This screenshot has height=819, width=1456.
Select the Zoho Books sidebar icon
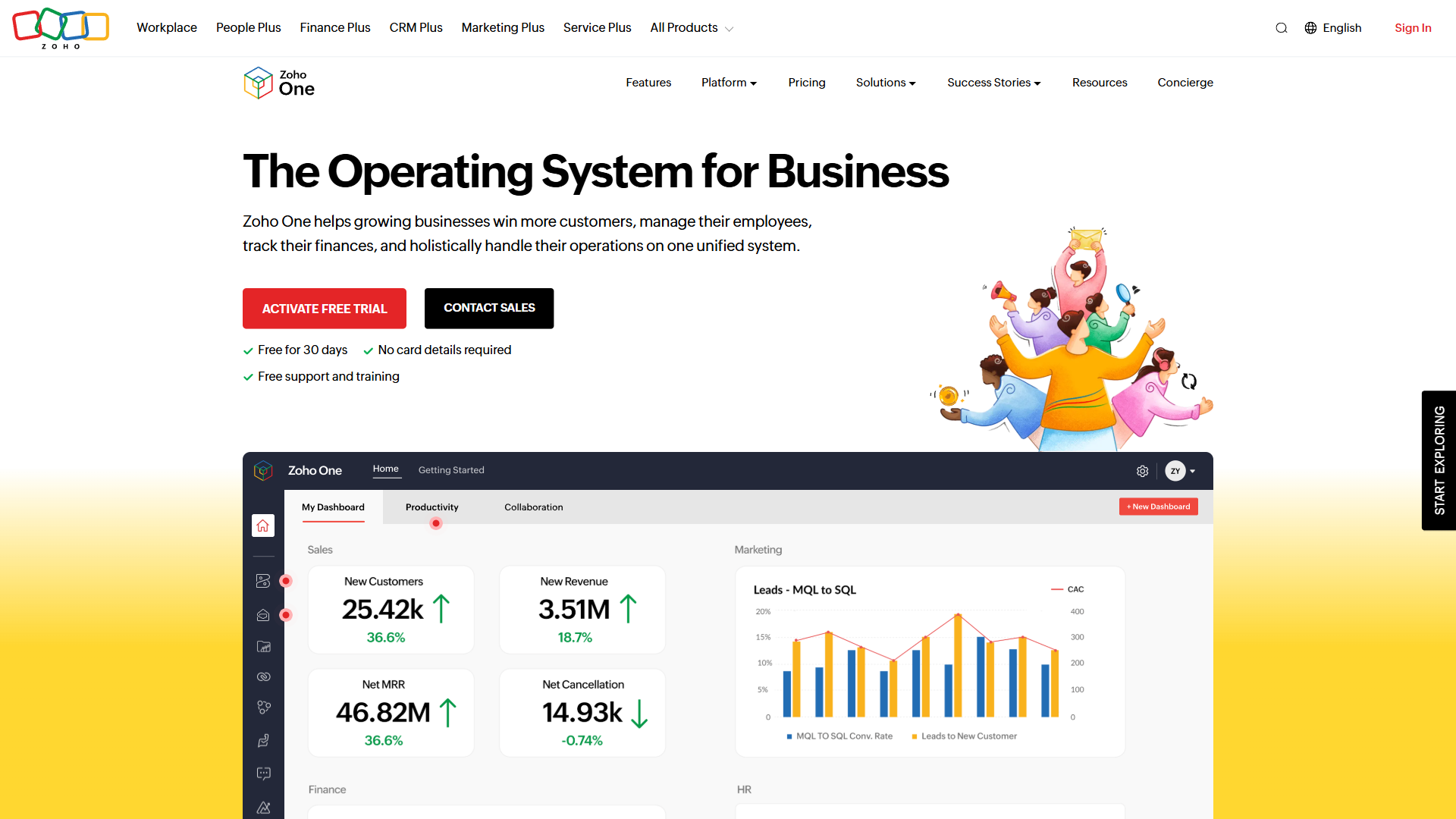[263, 581]
